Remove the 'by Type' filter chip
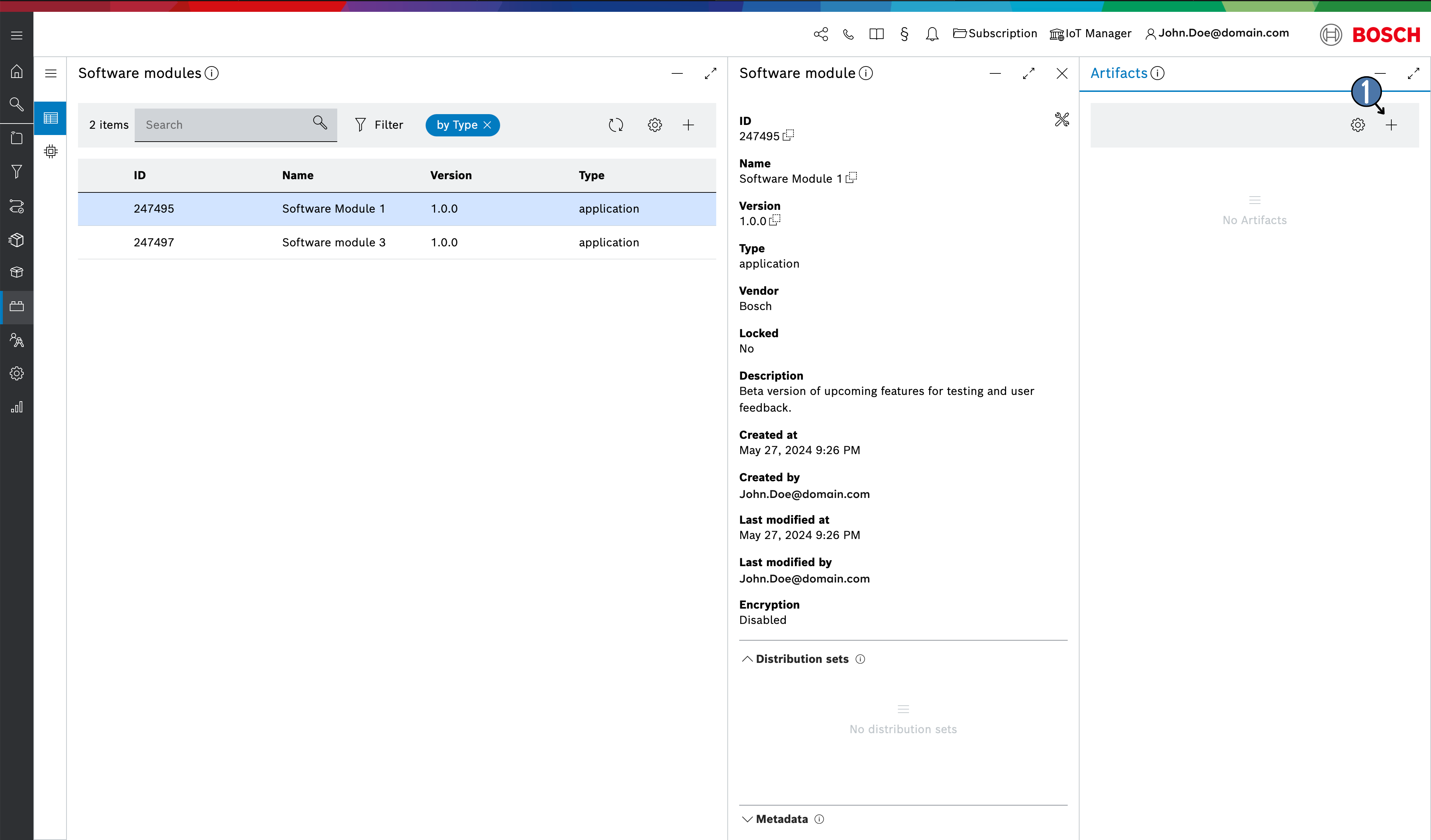 pyautogui.click(x=487, y=125)
